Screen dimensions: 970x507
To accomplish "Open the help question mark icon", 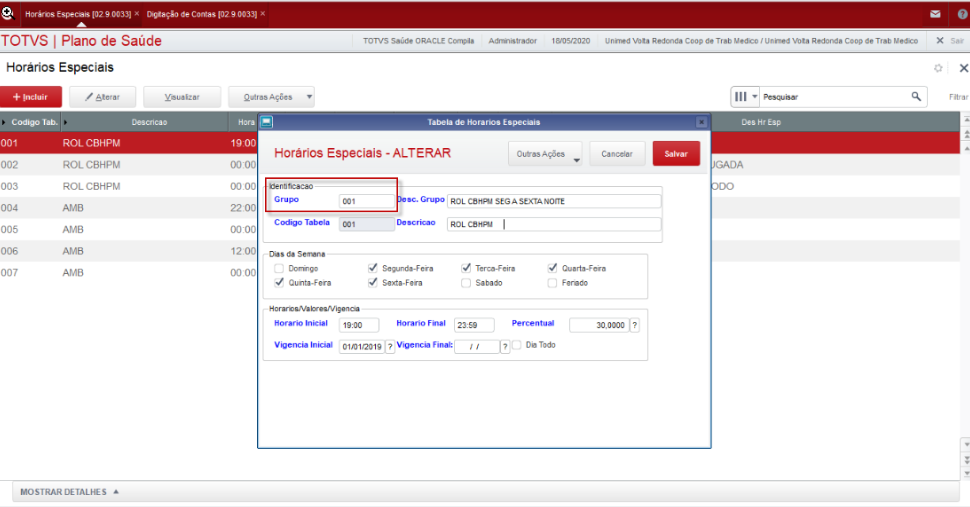I will click(963, 14).
